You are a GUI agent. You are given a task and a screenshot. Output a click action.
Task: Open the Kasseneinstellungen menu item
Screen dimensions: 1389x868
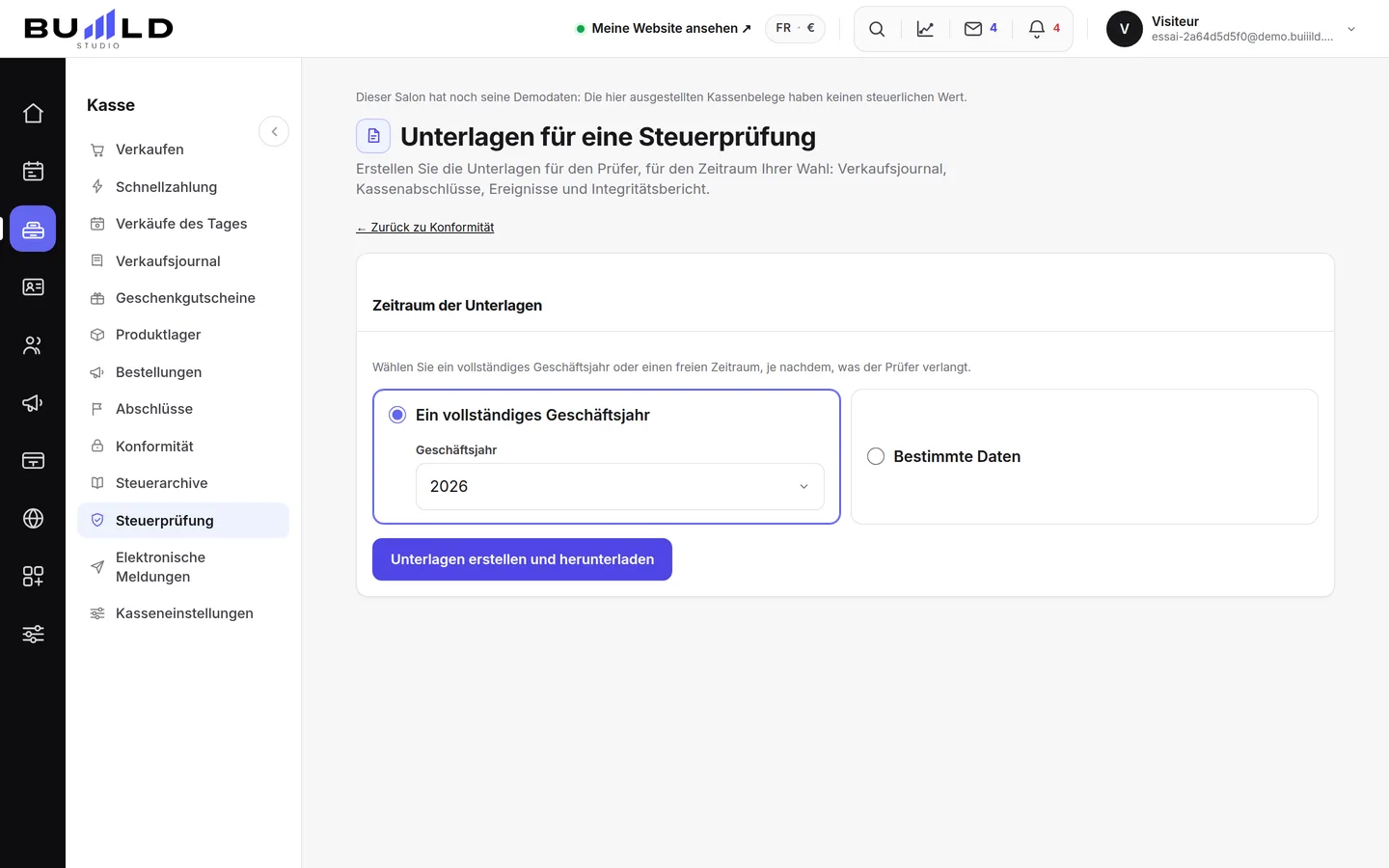click(x=183, y=613)
